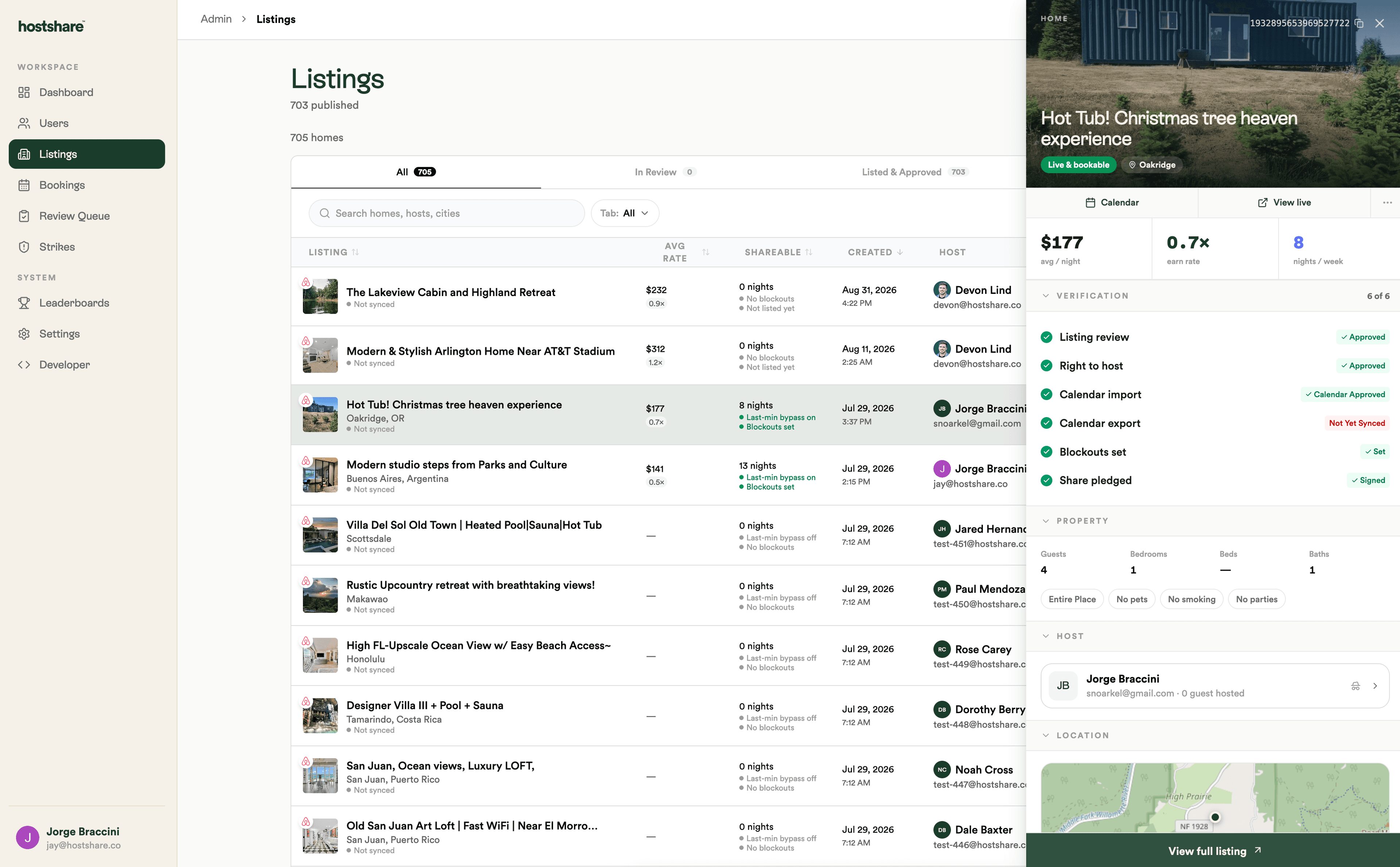Viewport: 1400px width, 867px height.
Task: Collapse the Location section
Action: (1046, 735)
